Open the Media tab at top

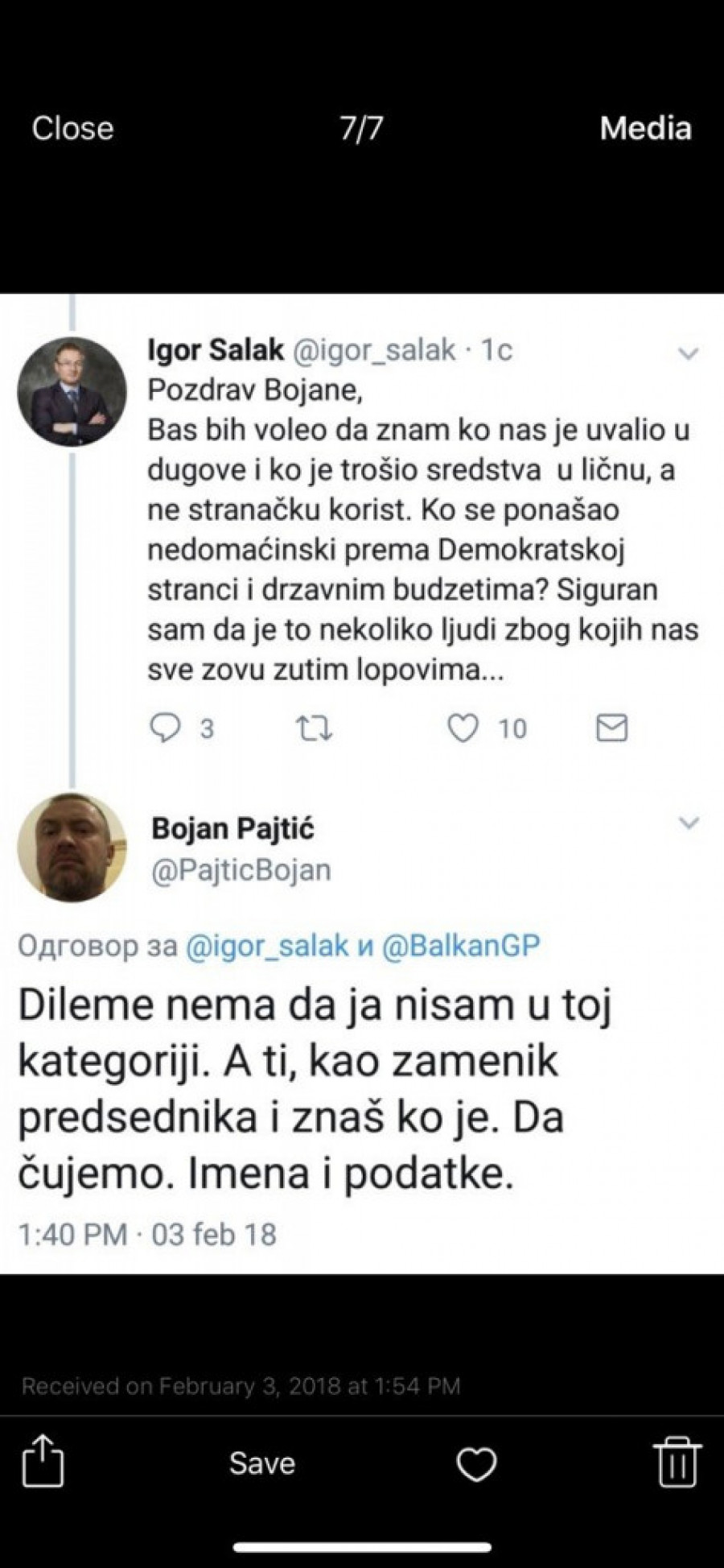645,129
